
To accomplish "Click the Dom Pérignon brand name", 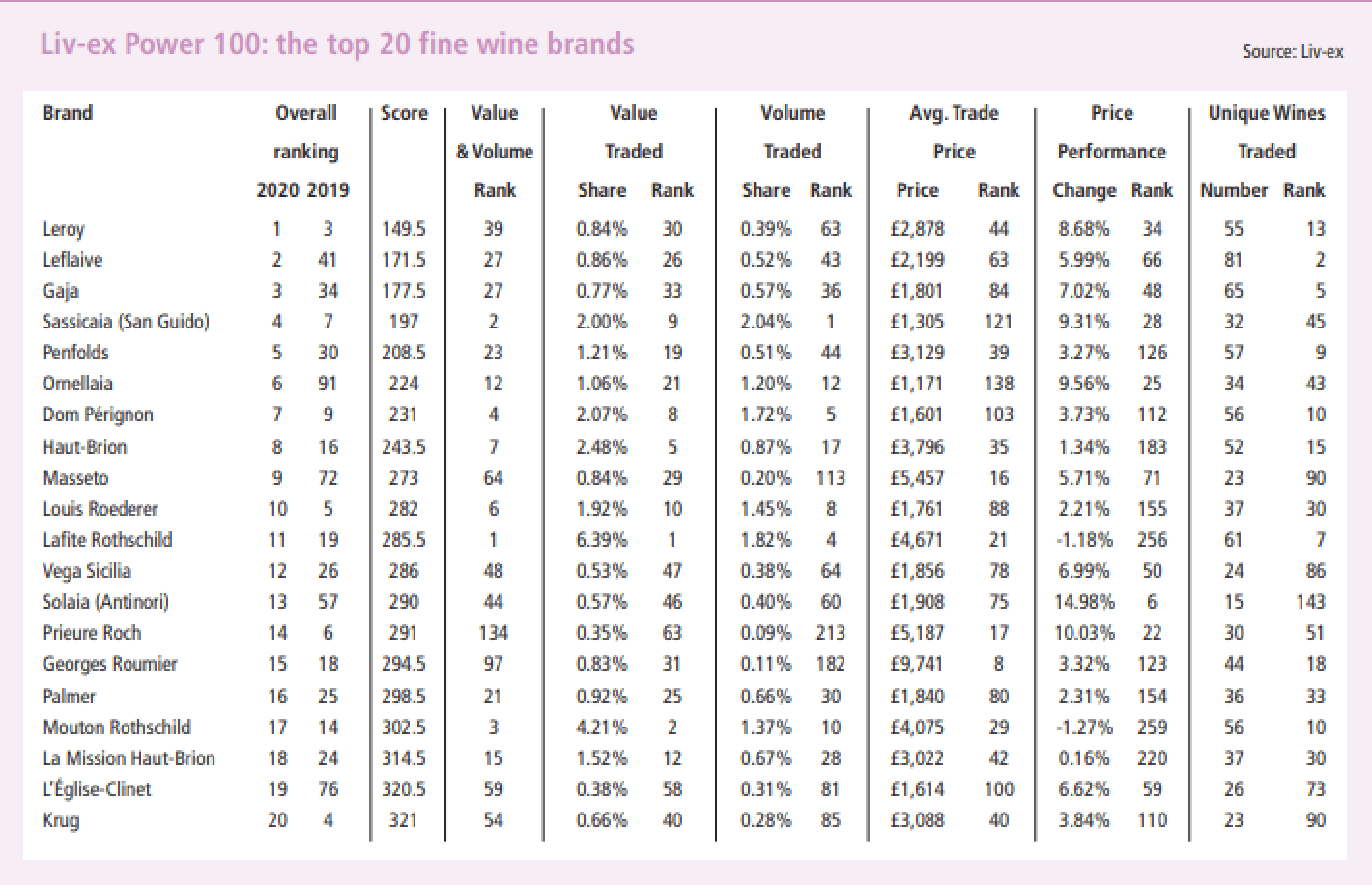I will [x=97, y=414].
